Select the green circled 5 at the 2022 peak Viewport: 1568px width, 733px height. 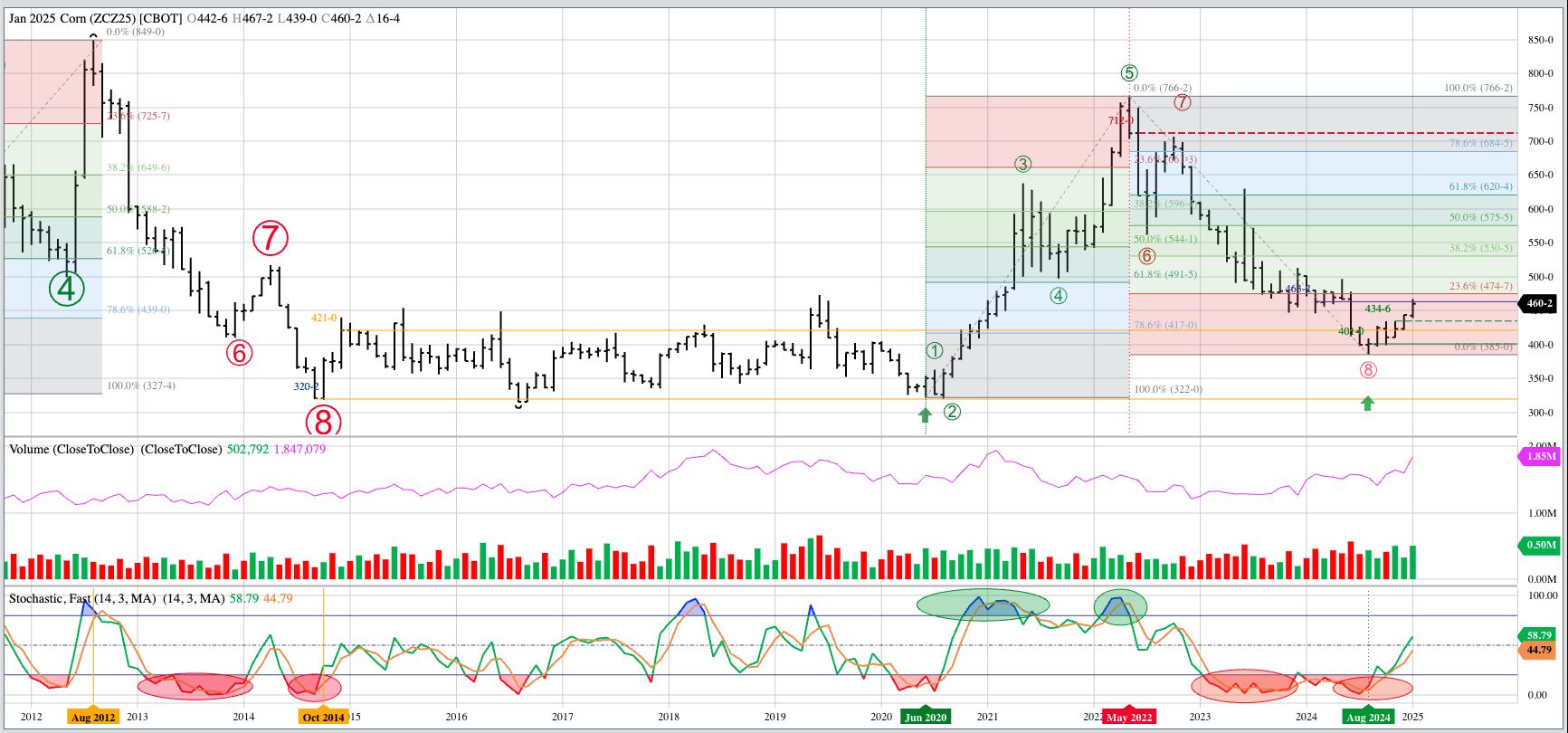click(x=1128, y=73)
